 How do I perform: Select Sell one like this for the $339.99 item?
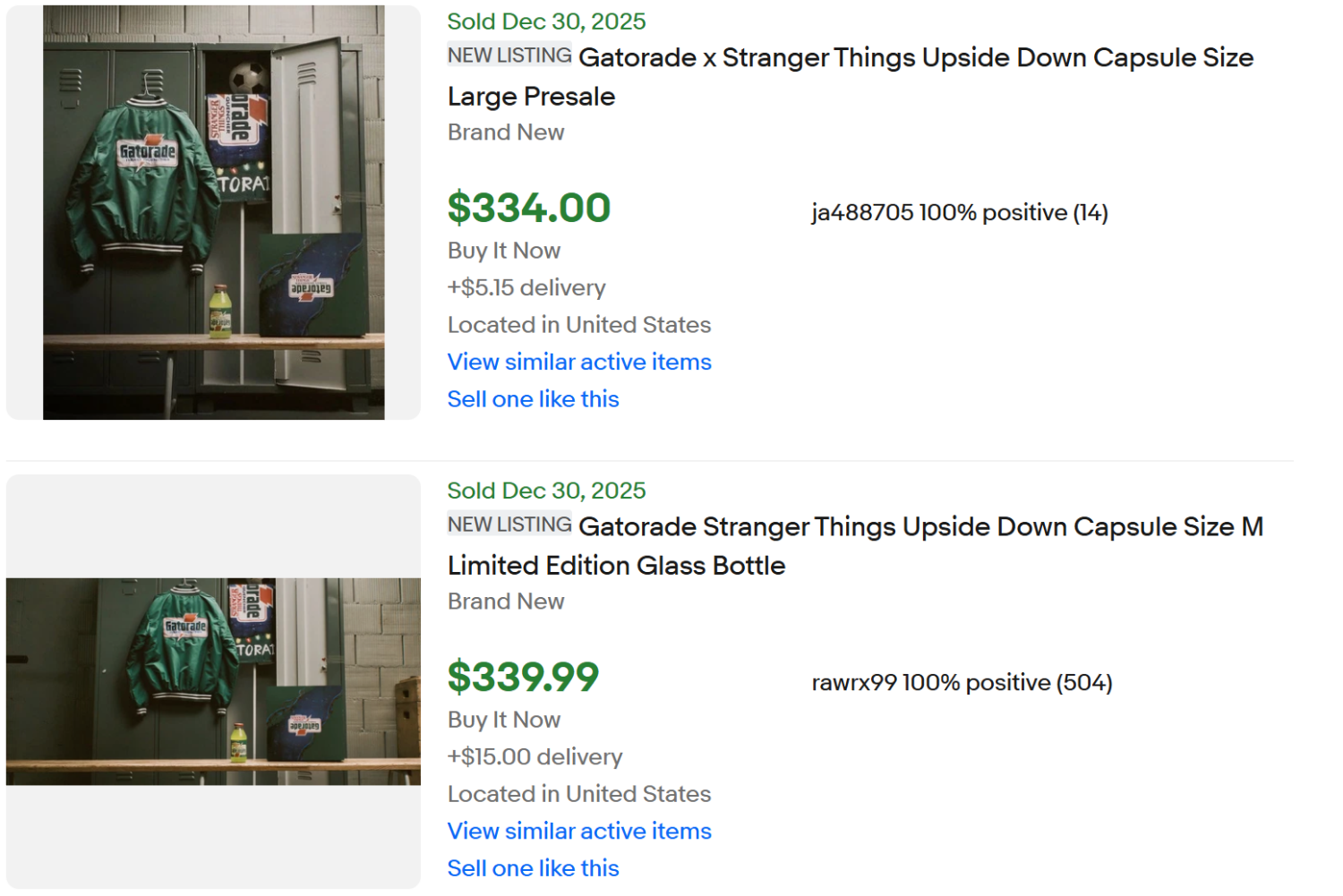click(x=533, y=868)
